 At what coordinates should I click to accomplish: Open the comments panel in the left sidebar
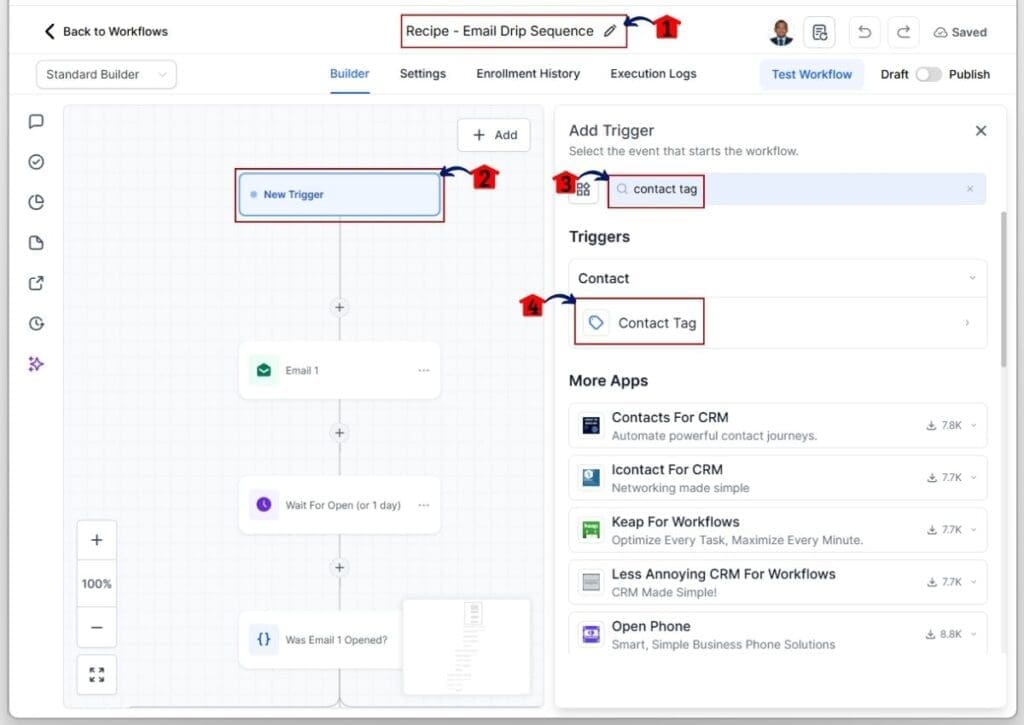click(x=36, y=122)
